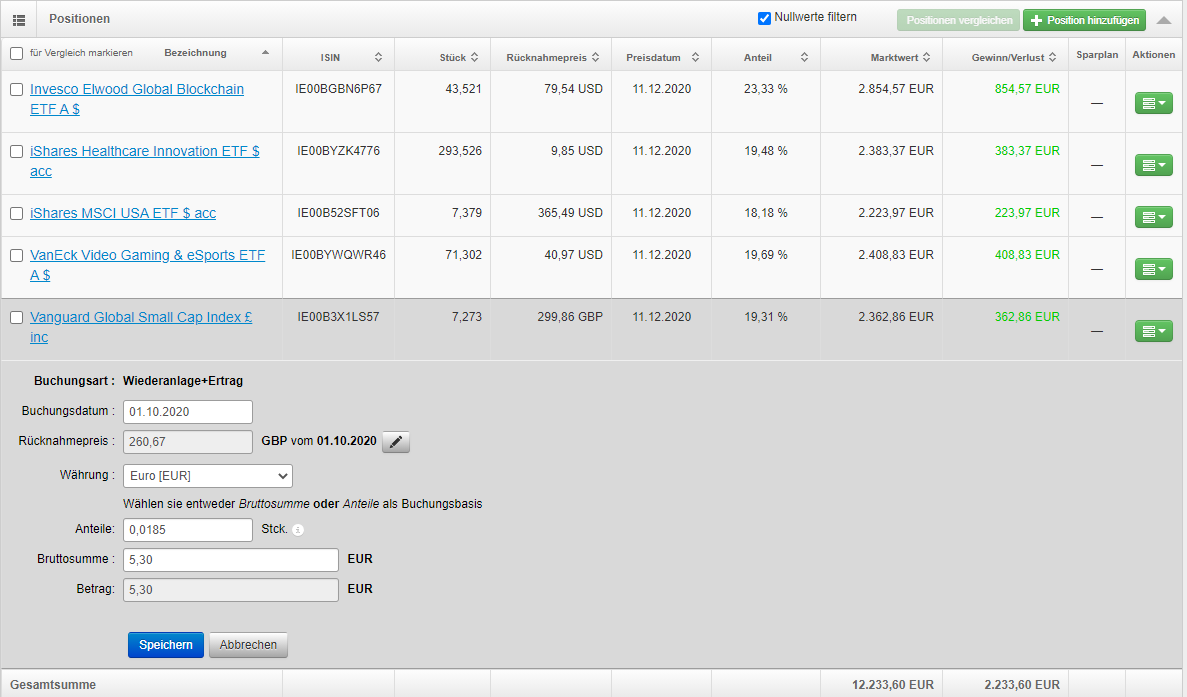Mark VanEck Video Gaming ETF for comparison
The width and height of the screenshot is (1187, 697).
(x=16, y=256)
